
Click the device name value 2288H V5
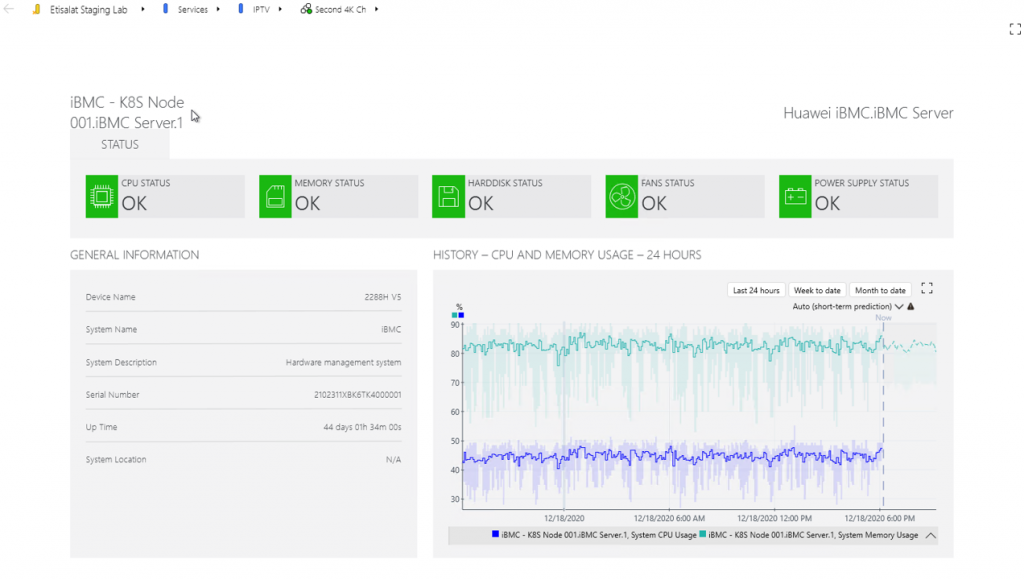click(x=383, y=297)
